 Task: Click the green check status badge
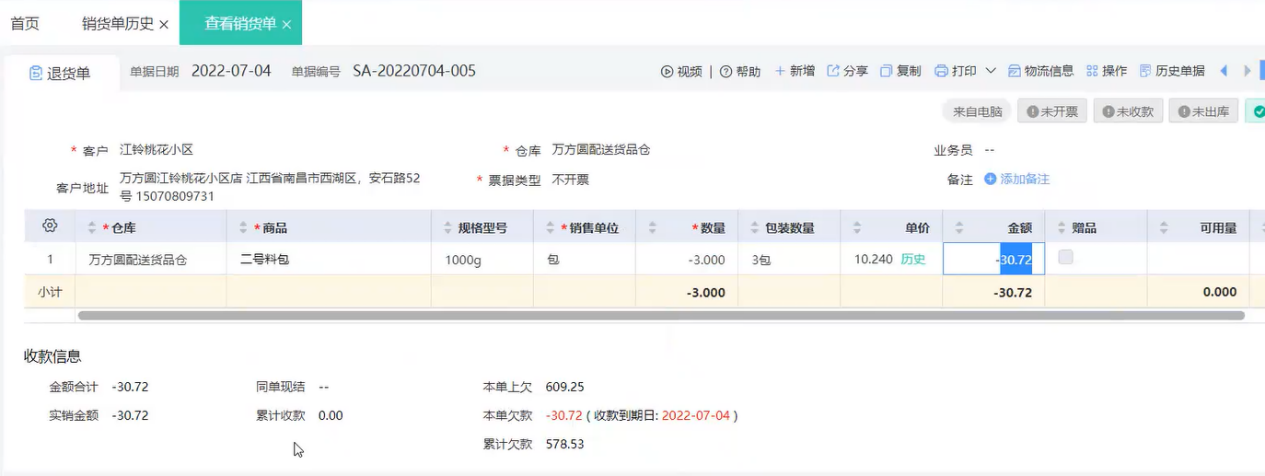point(1255,112)
